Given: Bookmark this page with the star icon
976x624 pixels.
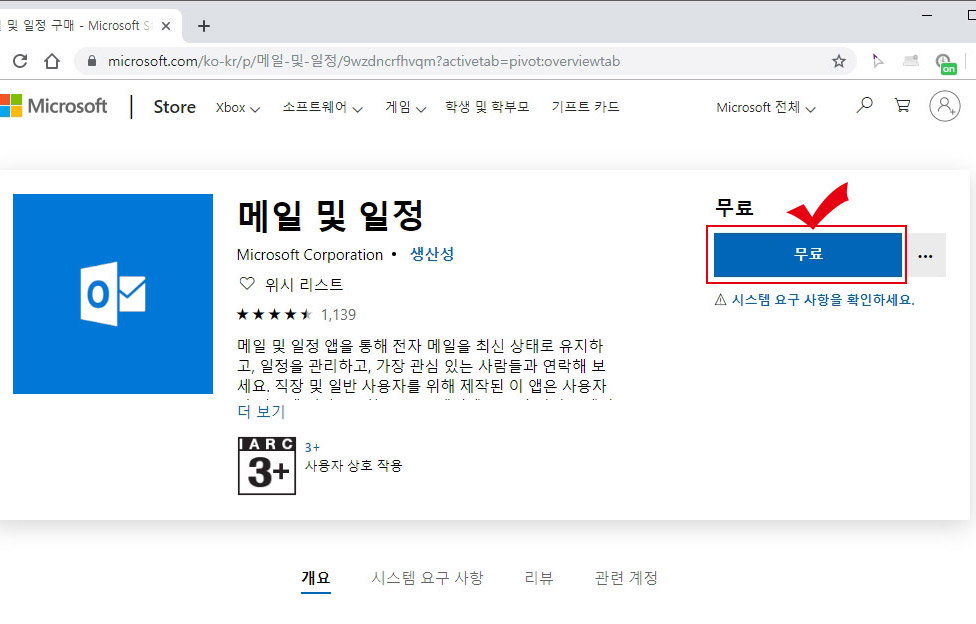Looking at the screenshot, I should pyautogui.click(x=838, y=61).
